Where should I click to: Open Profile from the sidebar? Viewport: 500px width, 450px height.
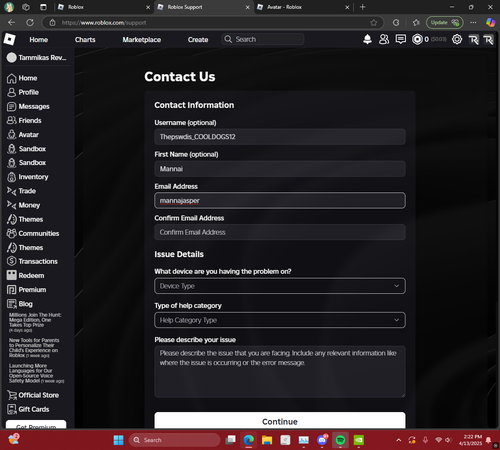click(x=23, y=92)
